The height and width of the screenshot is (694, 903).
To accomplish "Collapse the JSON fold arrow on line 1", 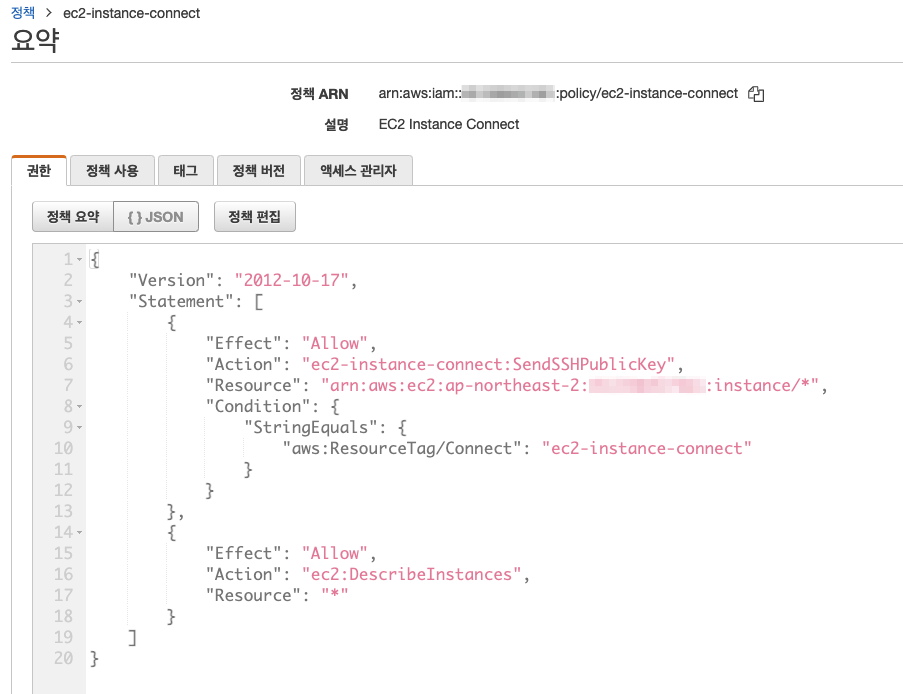I will point(79,260).
